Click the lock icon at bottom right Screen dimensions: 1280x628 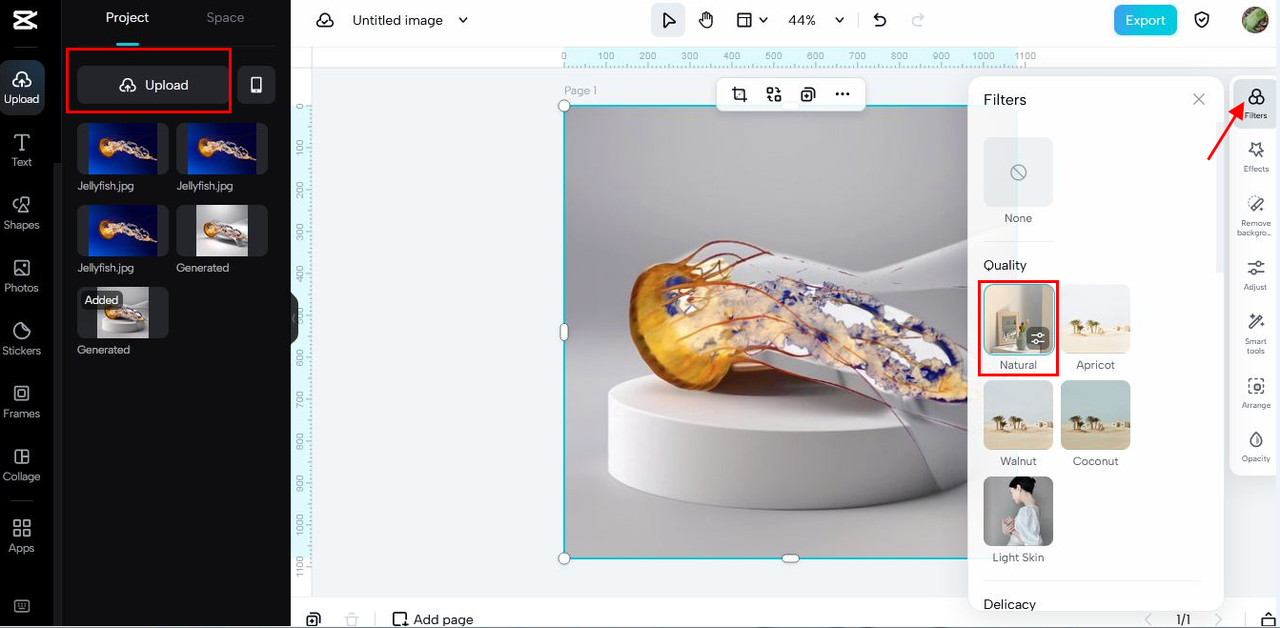(x=1268, y=619)
